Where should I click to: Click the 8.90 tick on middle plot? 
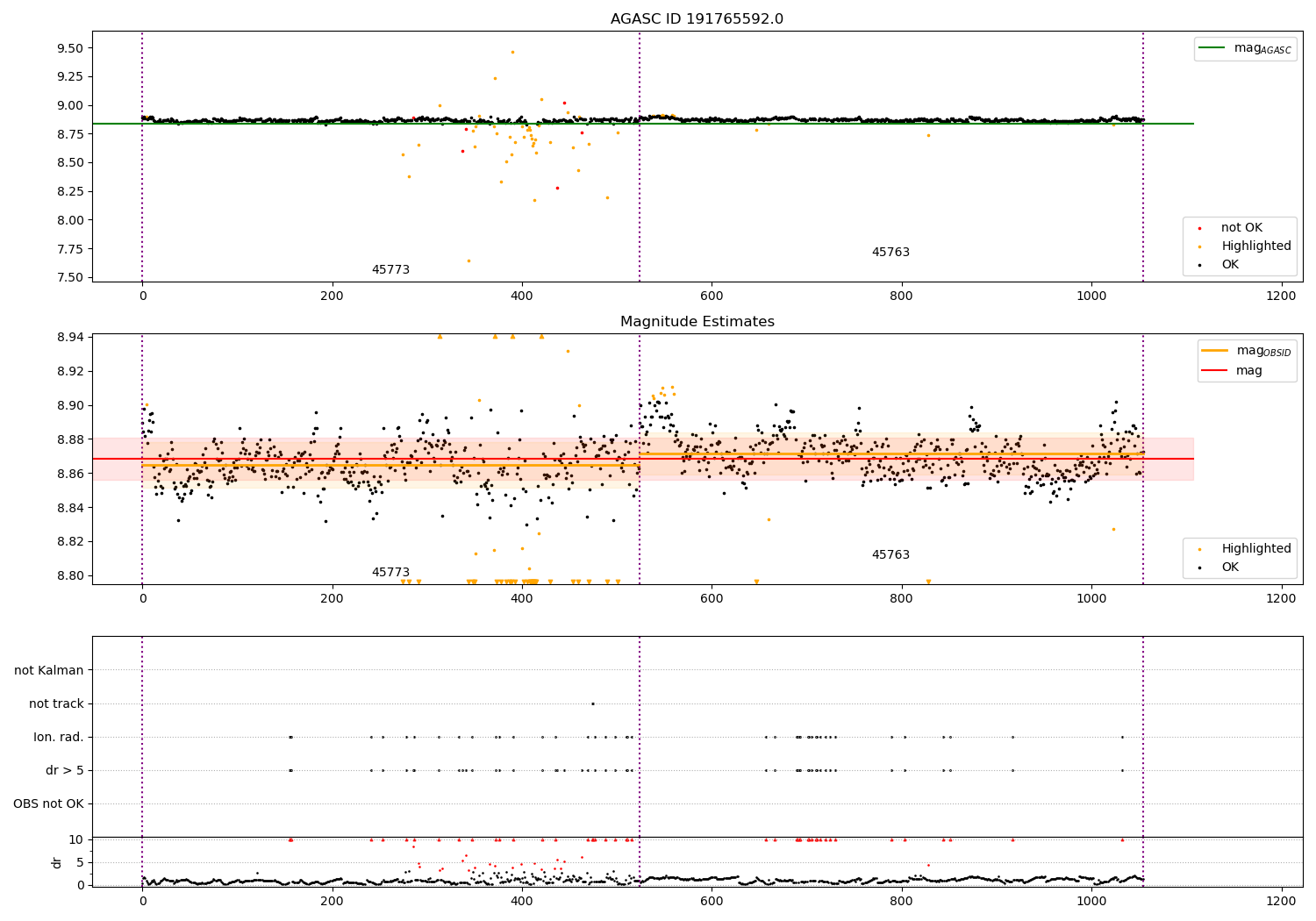tap(69, 405)
